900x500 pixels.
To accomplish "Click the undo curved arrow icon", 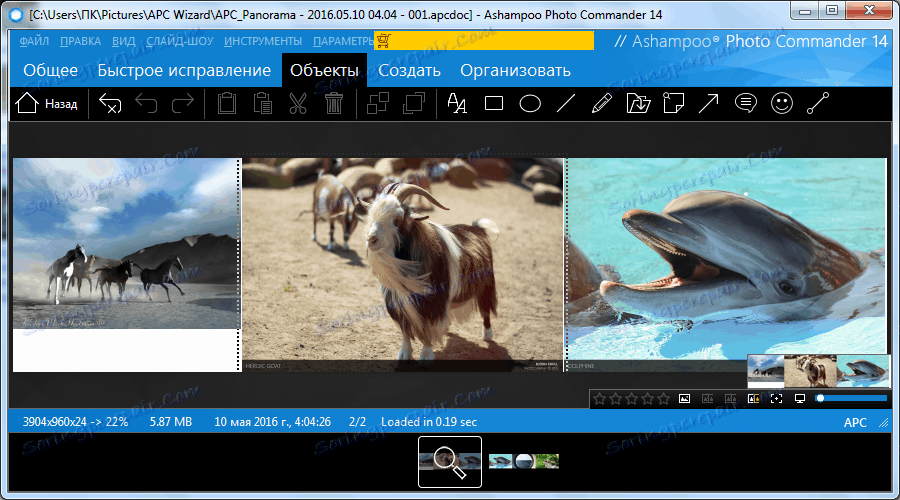I will (146, 103).
